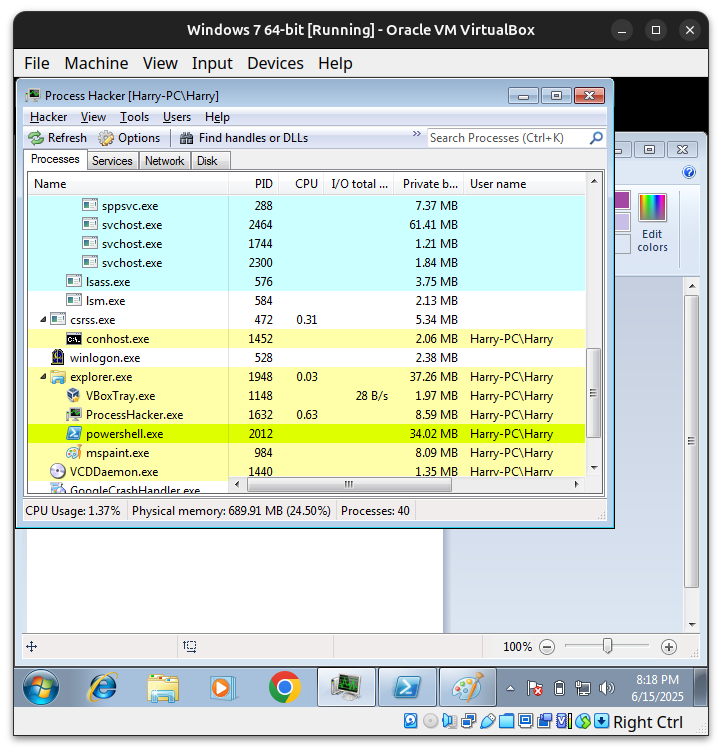
Task: Select the Processes tab
Action: (x=55, y=159)
